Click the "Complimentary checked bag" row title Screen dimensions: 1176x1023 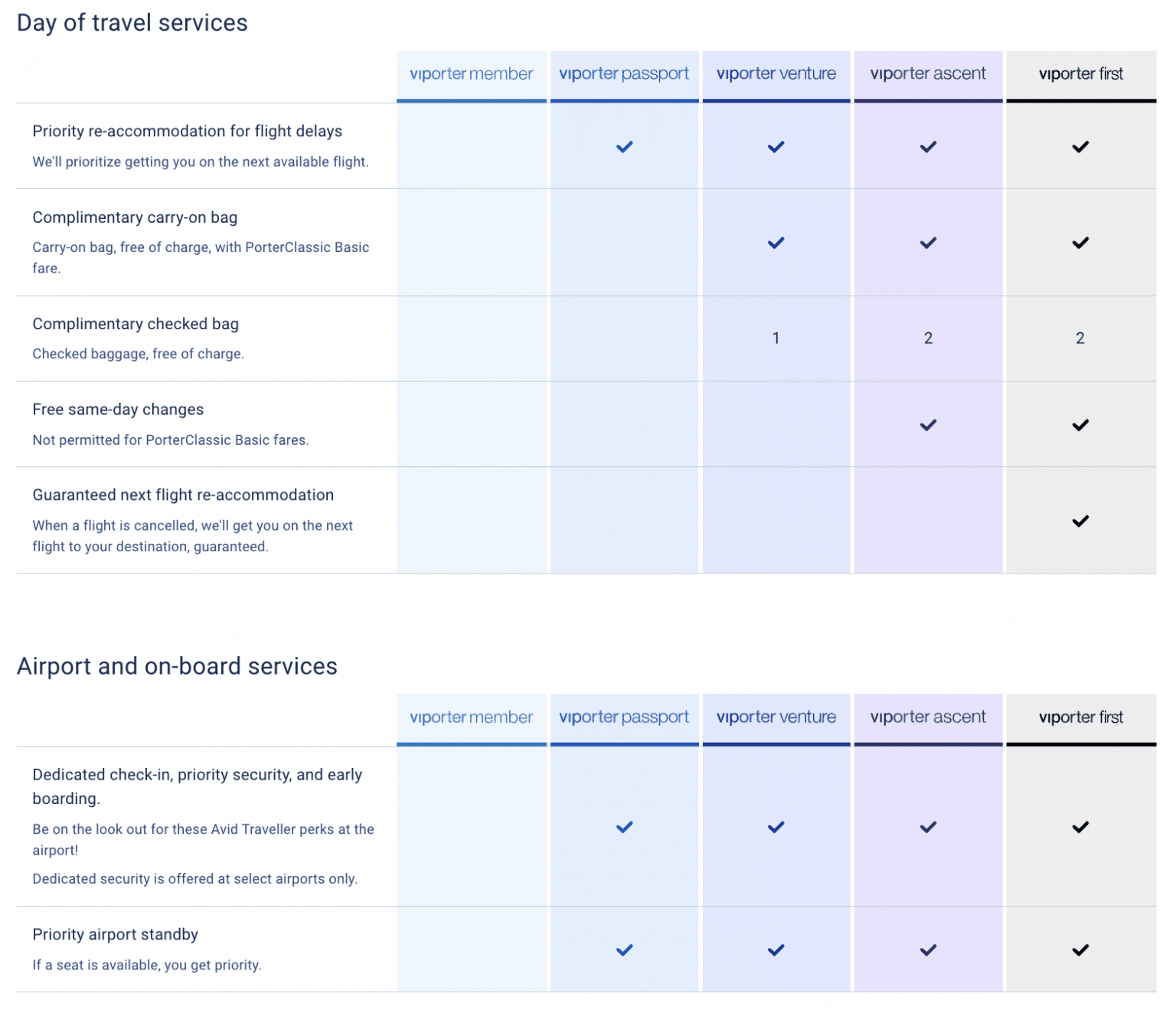tap(136, 324)
